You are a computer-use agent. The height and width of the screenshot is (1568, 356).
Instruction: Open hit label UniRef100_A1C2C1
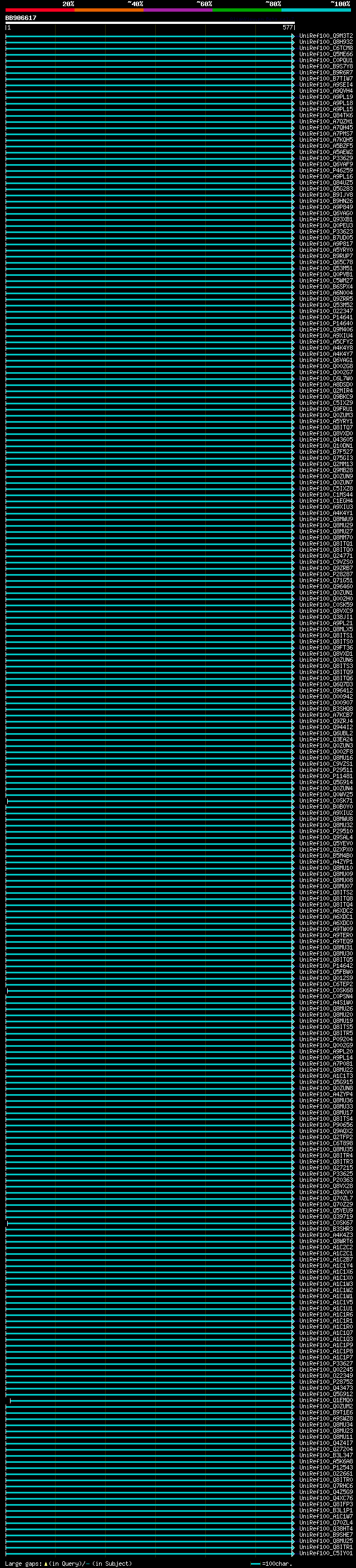(325, 1253)
